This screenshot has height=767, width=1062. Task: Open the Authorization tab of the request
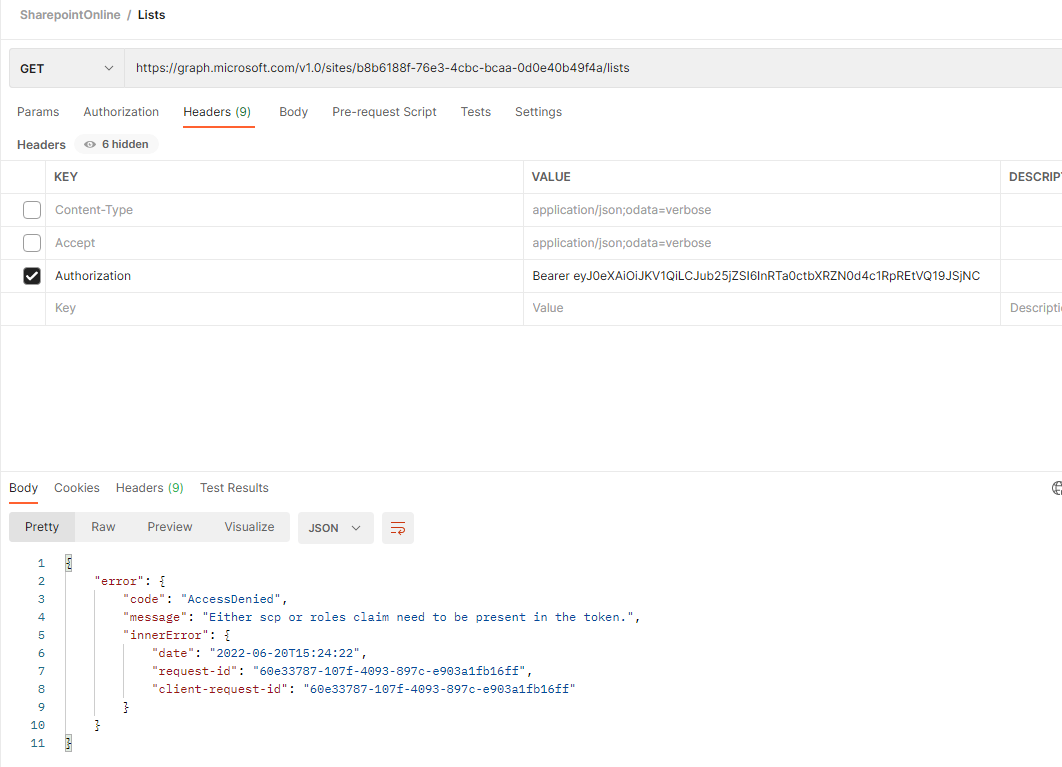[121, 112]
